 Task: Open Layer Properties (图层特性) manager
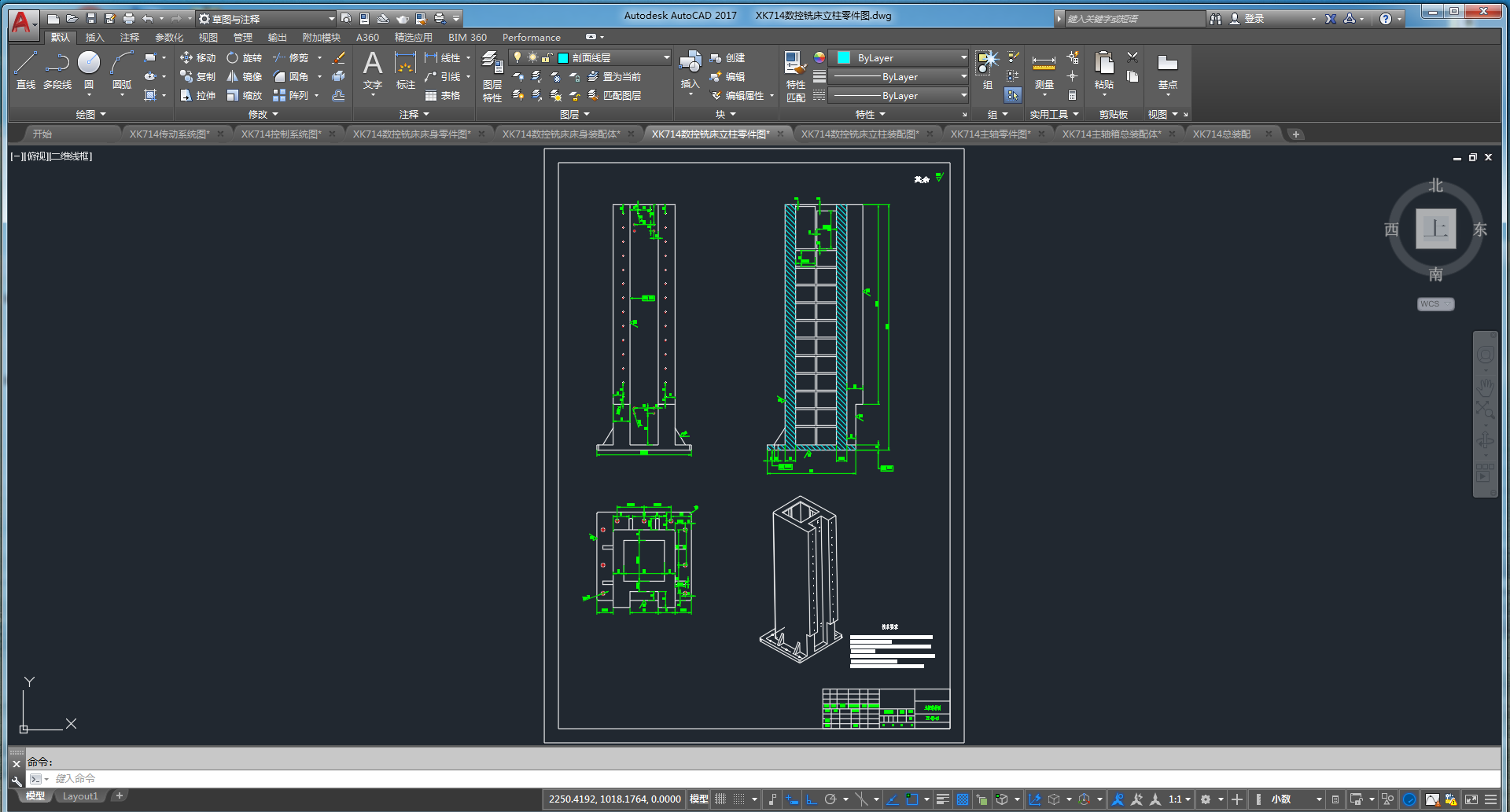492,76
